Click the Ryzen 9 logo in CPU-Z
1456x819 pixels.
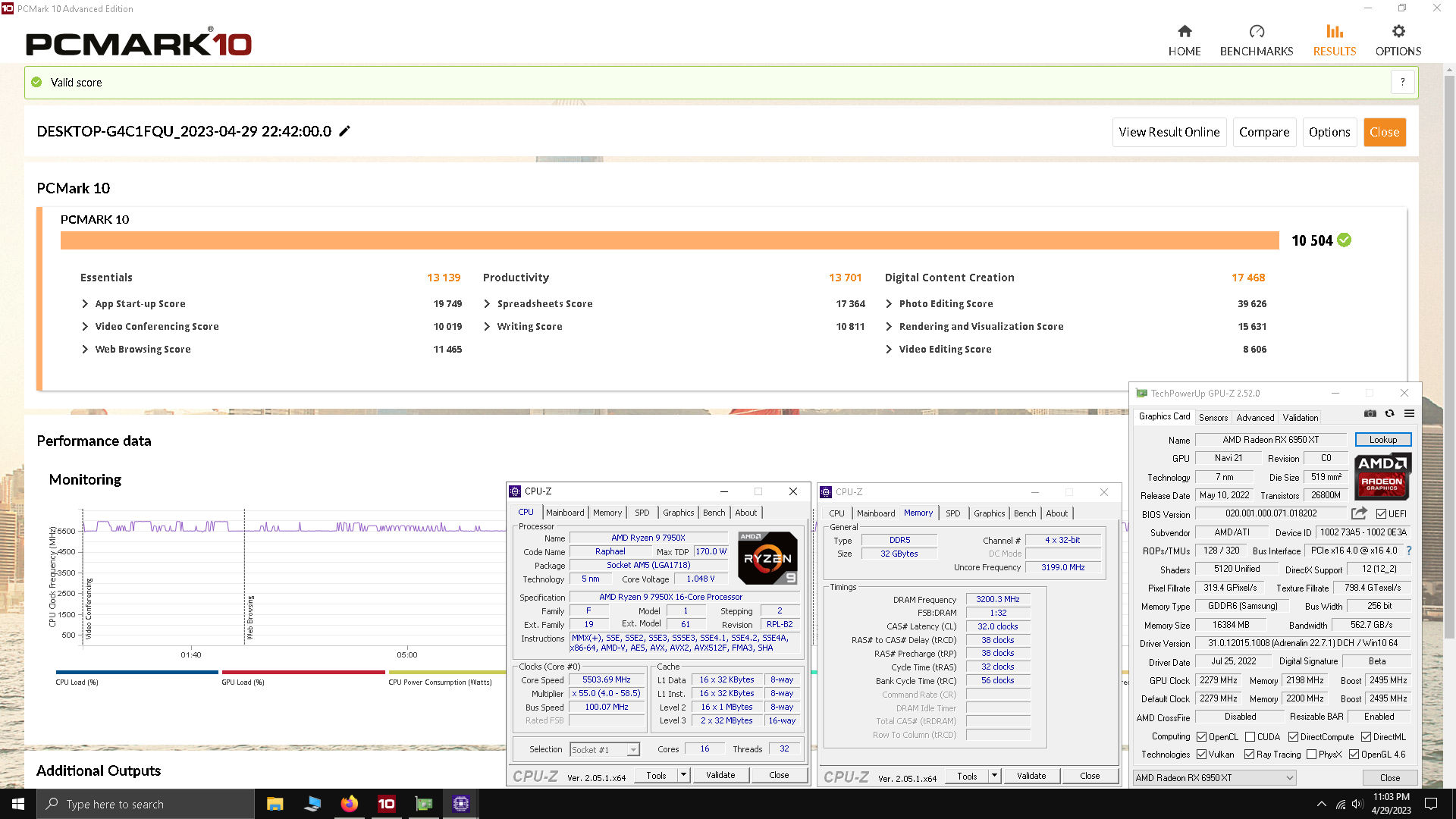(x=767, y=558)
